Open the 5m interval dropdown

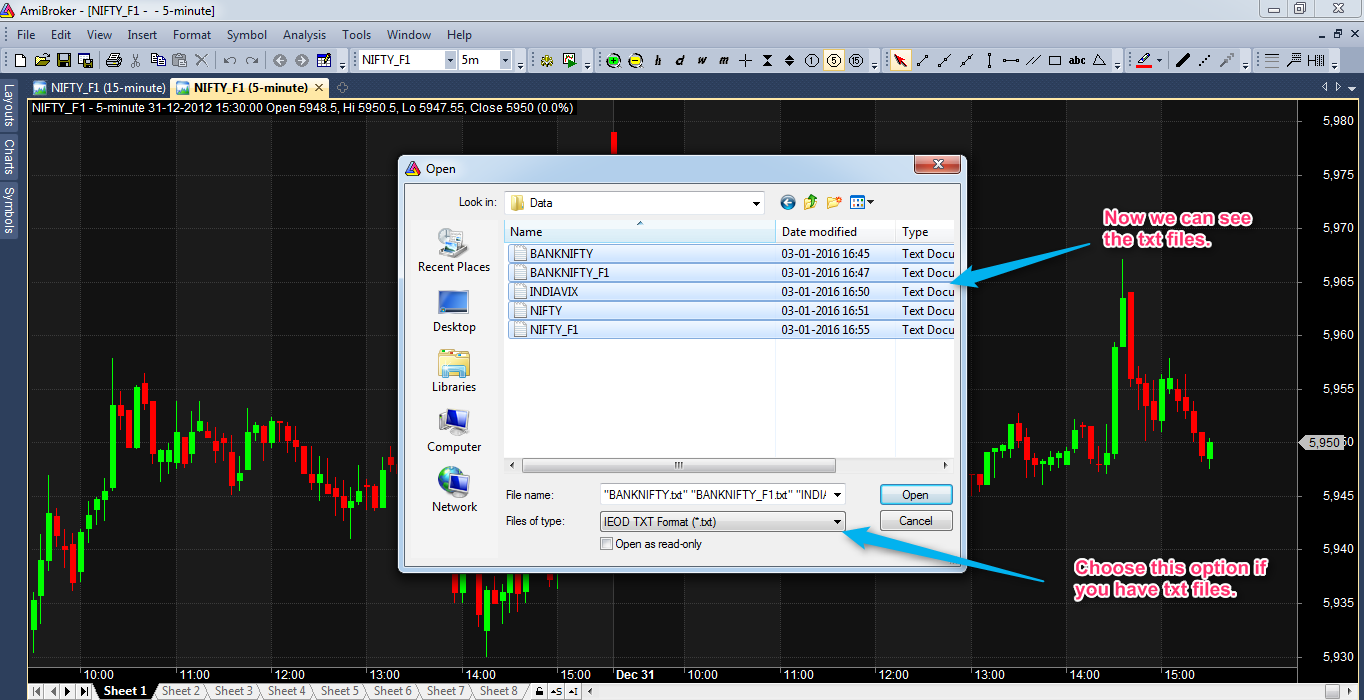505,60
